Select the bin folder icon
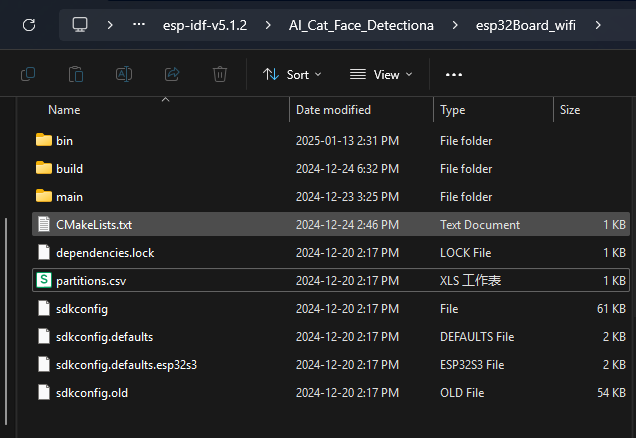The height and width of the screenshot is (438, 636). 44,140
